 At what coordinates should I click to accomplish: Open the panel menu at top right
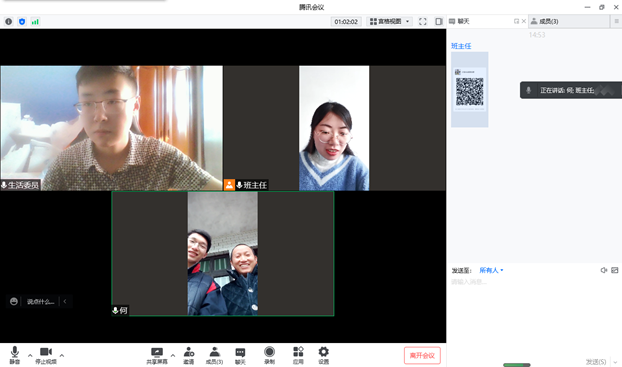616,21
